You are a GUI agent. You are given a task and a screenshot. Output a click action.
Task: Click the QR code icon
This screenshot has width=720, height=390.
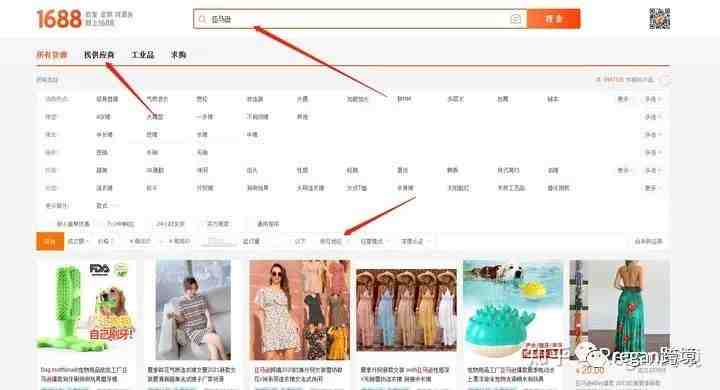point(659,19)
